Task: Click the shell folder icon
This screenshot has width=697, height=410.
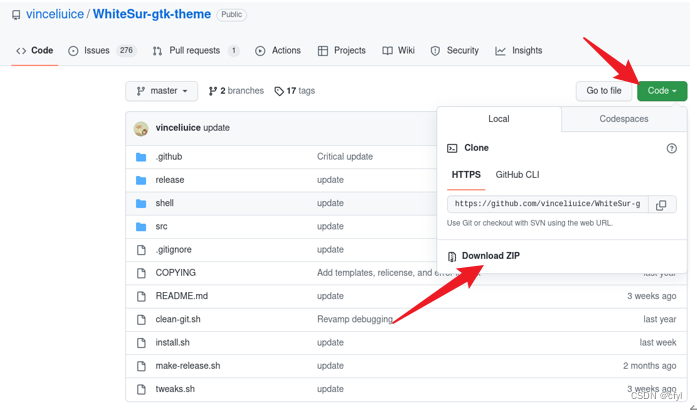Action: click(141, 203)
